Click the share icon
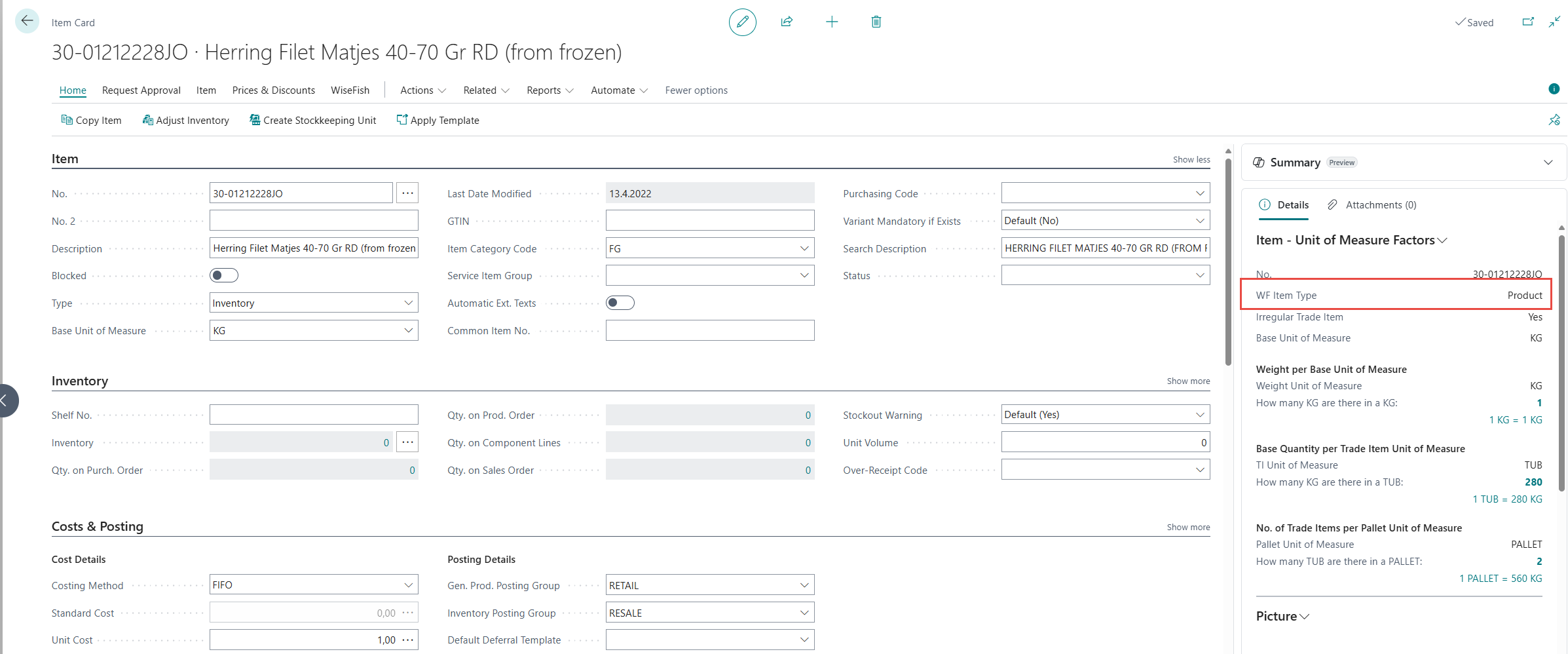1568x654 pixels. 787,22
